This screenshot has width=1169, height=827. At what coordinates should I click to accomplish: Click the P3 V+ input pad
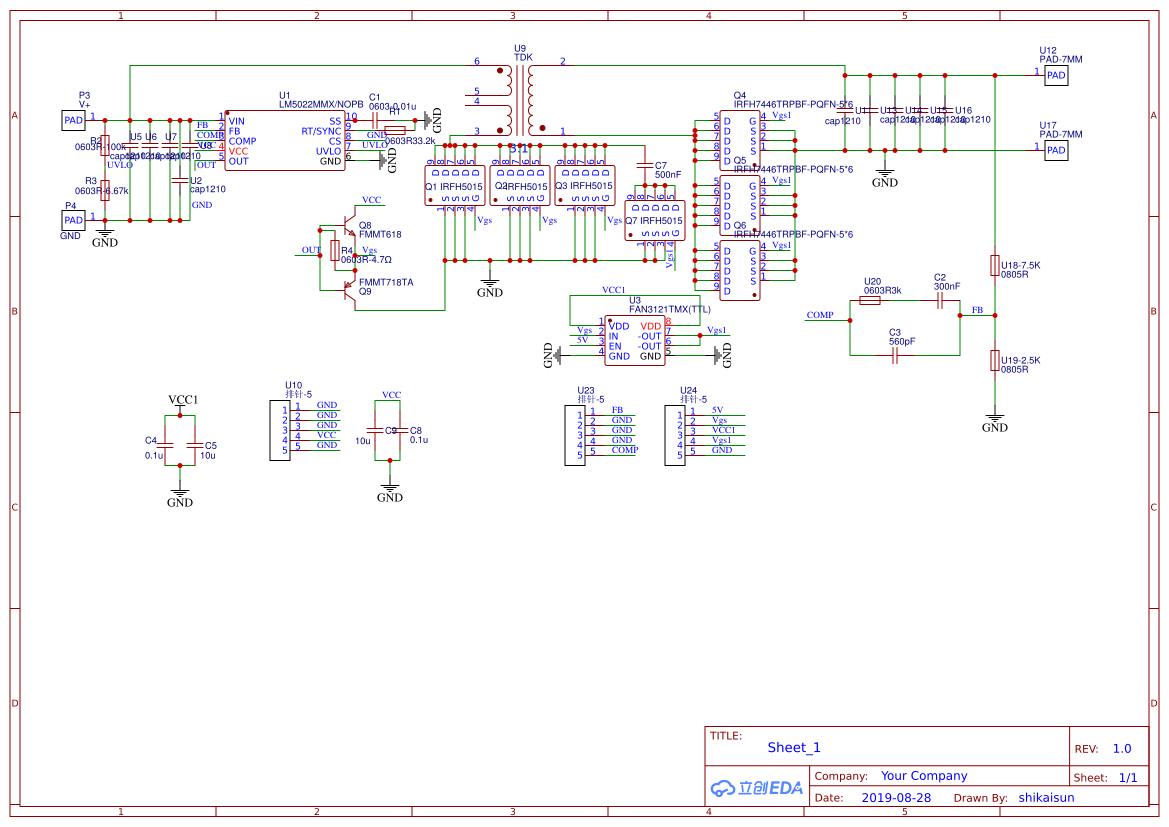click(73, 120)
